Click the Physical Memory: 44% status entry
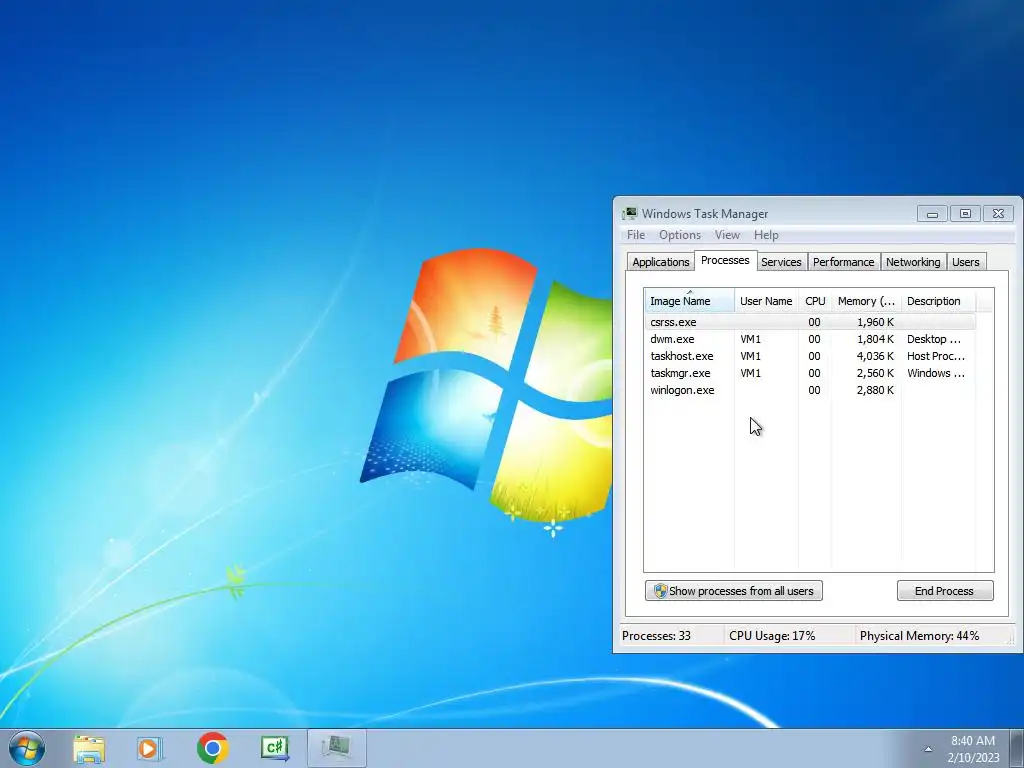Image resolution: width=1024 pixels, height=768 pixels. 919,635
